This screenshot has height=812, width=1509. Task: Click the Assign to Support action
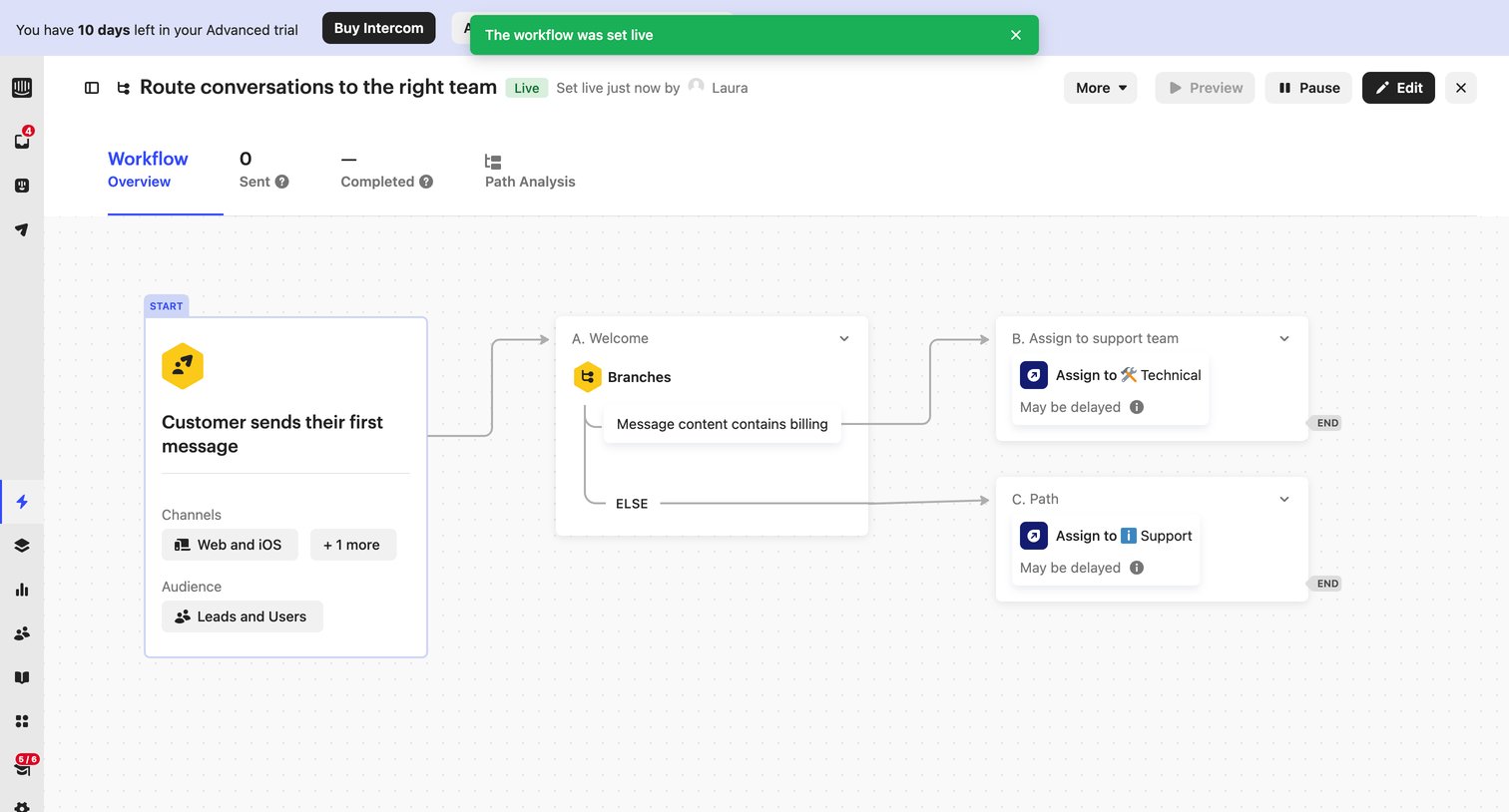coord(1106,551)
